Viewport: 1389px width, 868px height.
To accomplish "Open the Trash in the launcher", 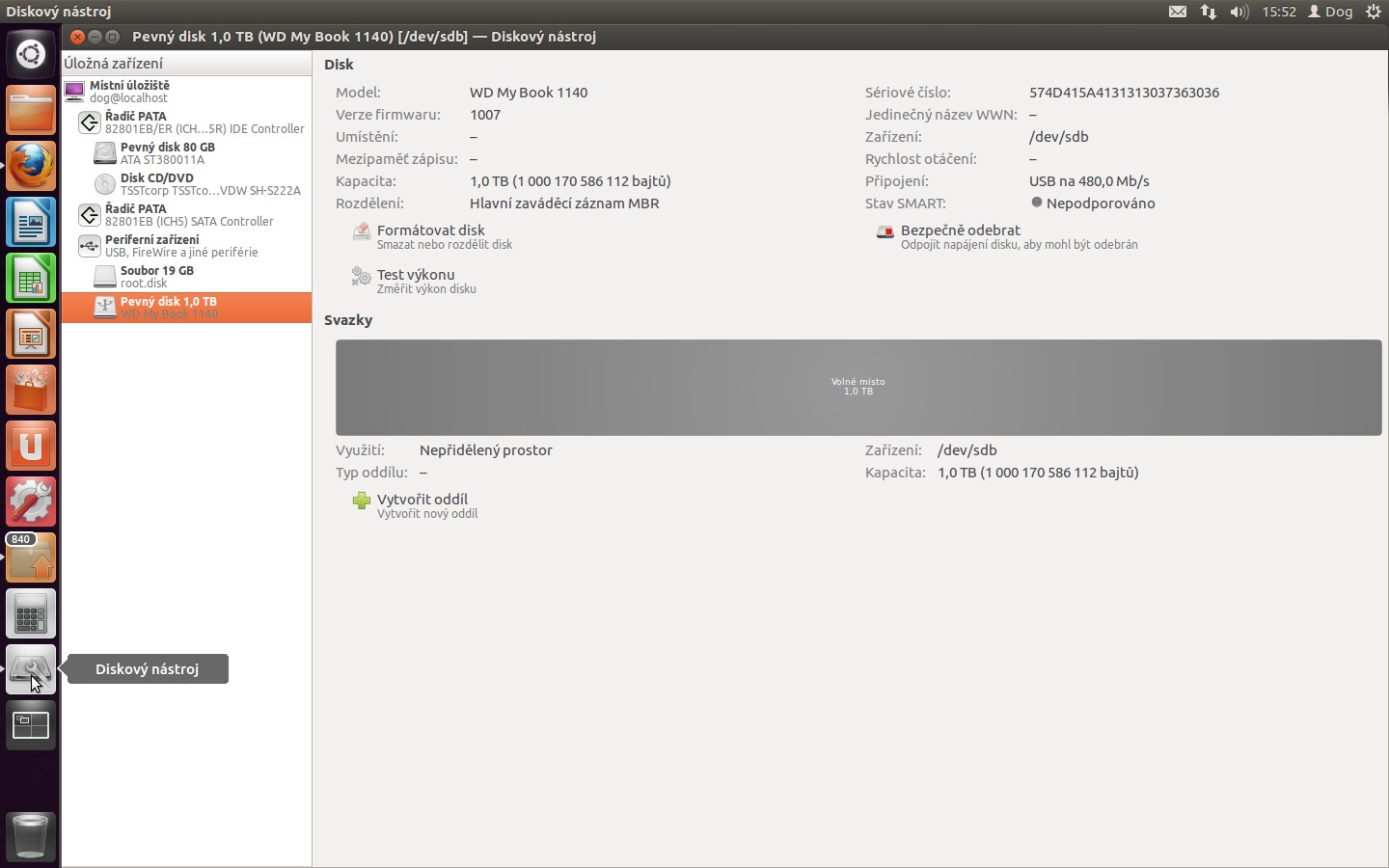I will 31,835.
